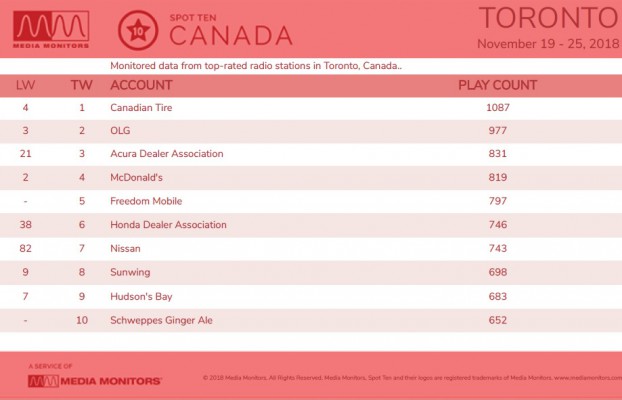Select the Hudson's Bay entry
Image resolution: width=622 pixels, height=400 pixels.
(x=141, y=296)
